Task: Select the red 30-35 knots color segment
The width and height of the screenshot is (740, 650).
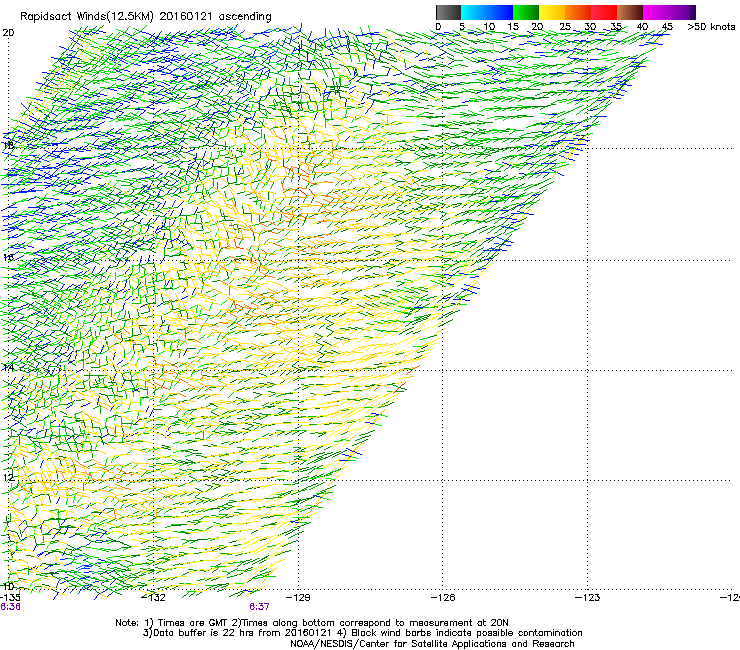Action: (x=604, y=12)
